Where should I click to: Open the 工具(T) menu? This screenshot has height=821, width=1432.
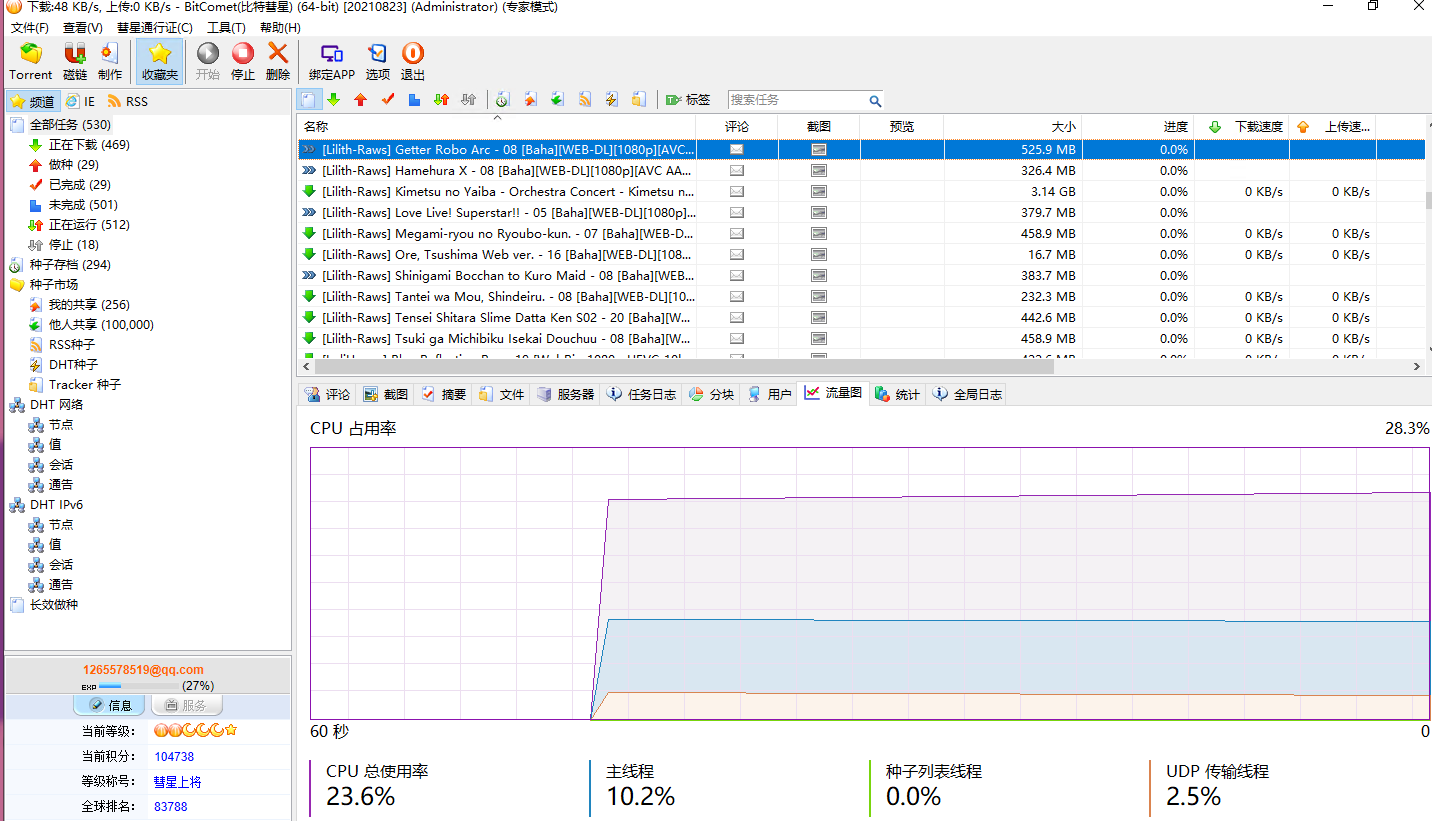[x=226, y=27]
